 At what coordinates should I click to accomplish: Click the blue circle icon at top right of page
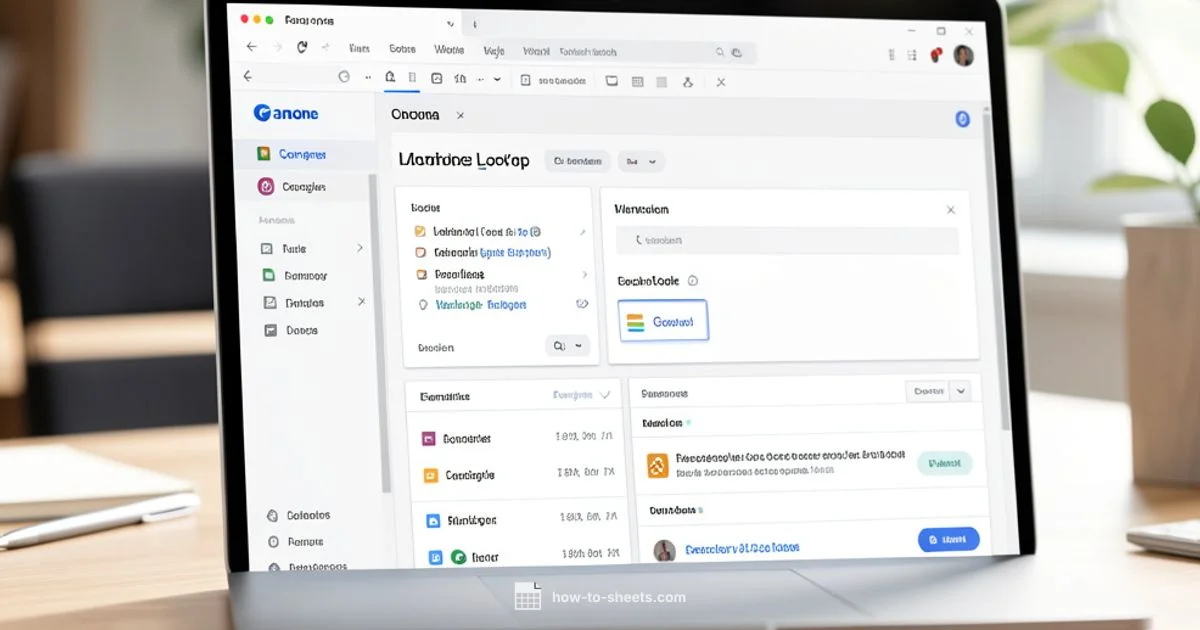(x=962, y=119)
